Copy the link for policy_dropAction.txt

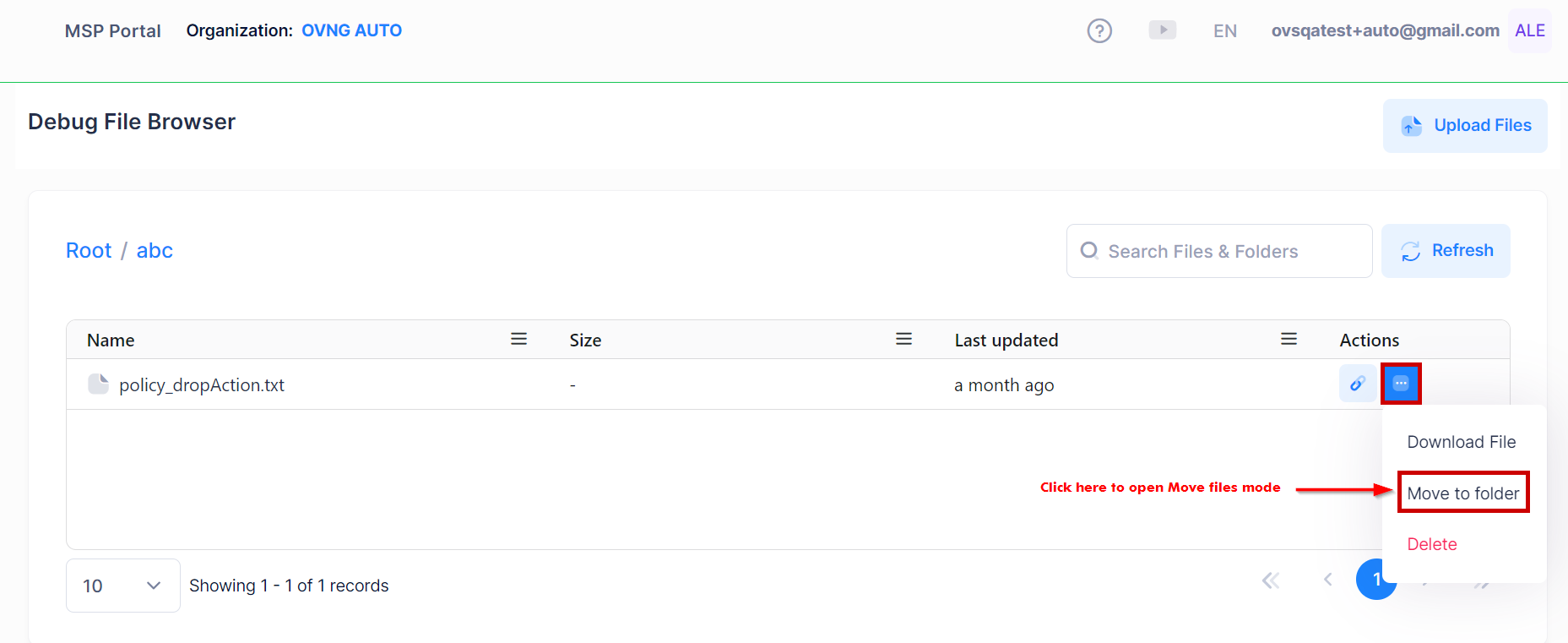(1358, 384)
